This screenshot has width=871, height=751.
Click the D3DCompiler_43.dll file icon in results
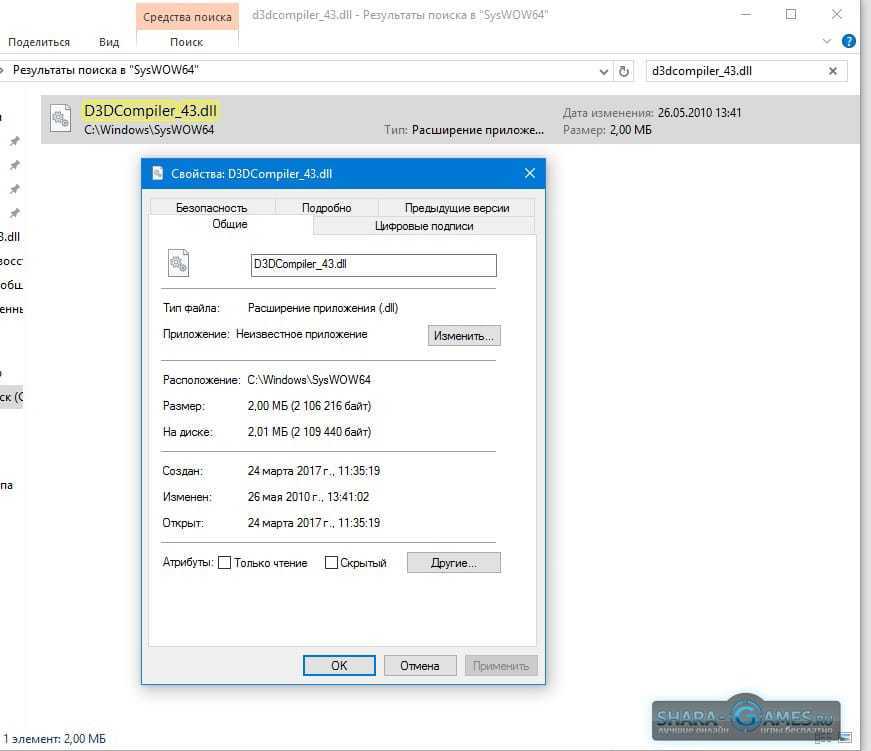coord(60,118)
